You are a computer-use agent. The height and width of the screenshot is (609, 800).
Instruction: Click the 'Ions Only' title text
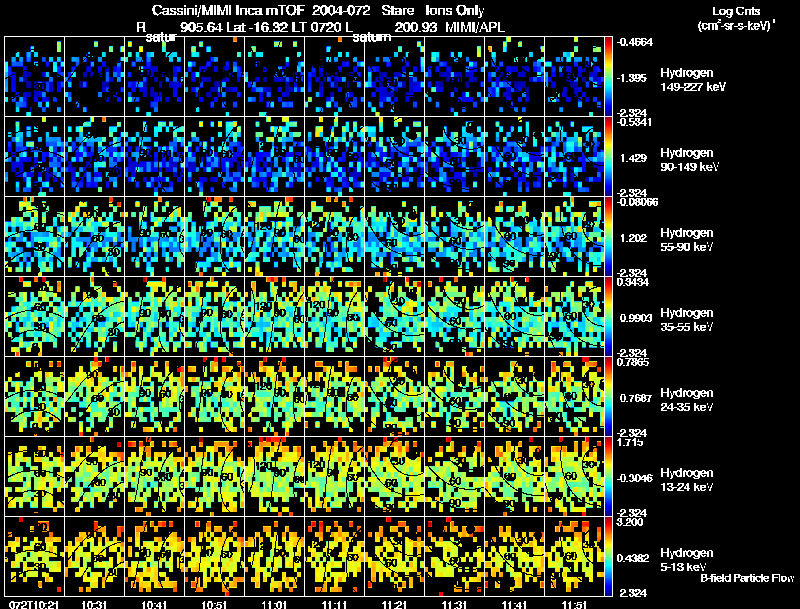[455, 11]
